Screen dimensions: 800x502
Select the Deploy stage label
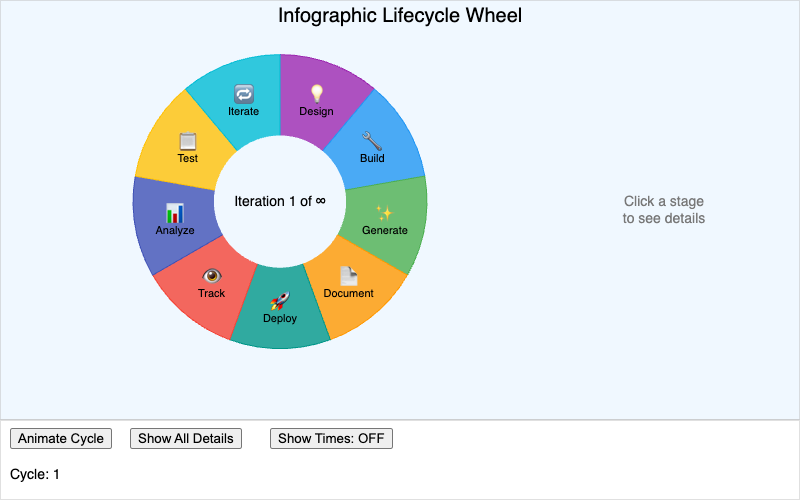coord(280,318)
